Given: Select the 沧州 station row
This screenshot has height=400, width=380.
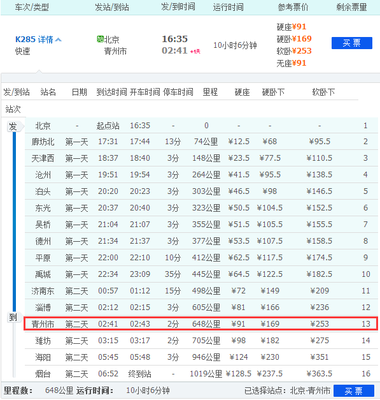Looking at the screenshot, I should tap(202, 175).
